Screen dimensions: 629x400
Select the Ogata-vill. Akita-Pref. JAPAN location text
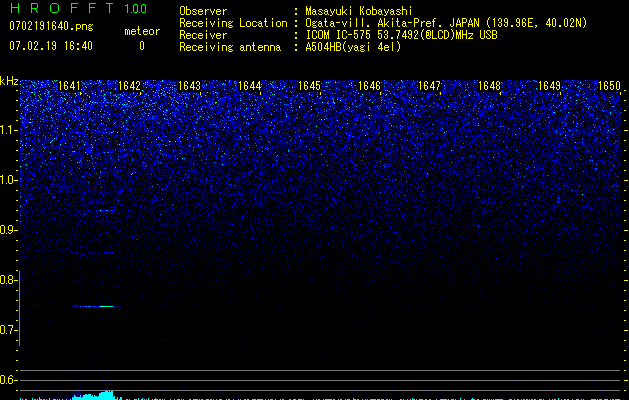pyautogui.click(x=446, y=23)
